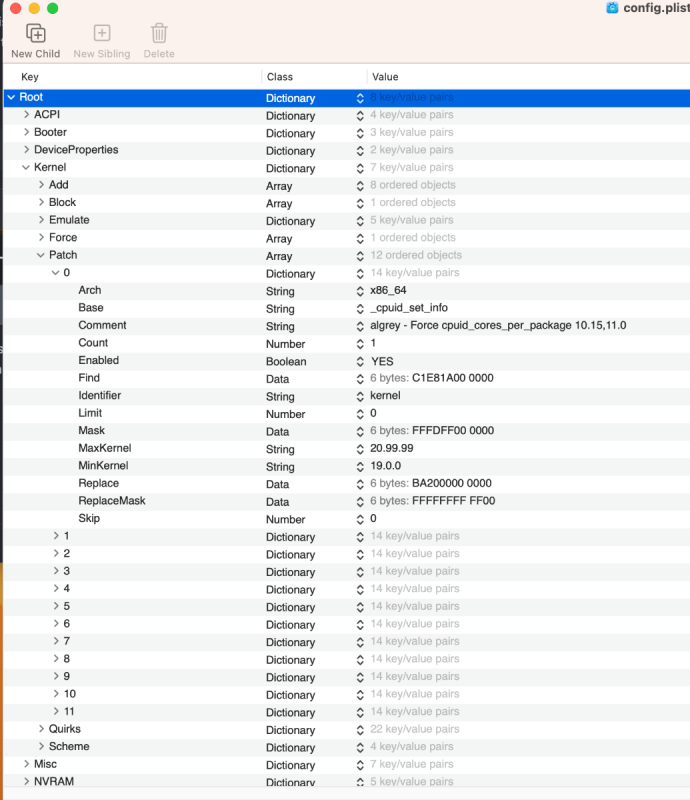The width and height of the screenshot is (690, 800).
Task: Select the 22 key/value pairs Quirks value
Action: point(414,729)
